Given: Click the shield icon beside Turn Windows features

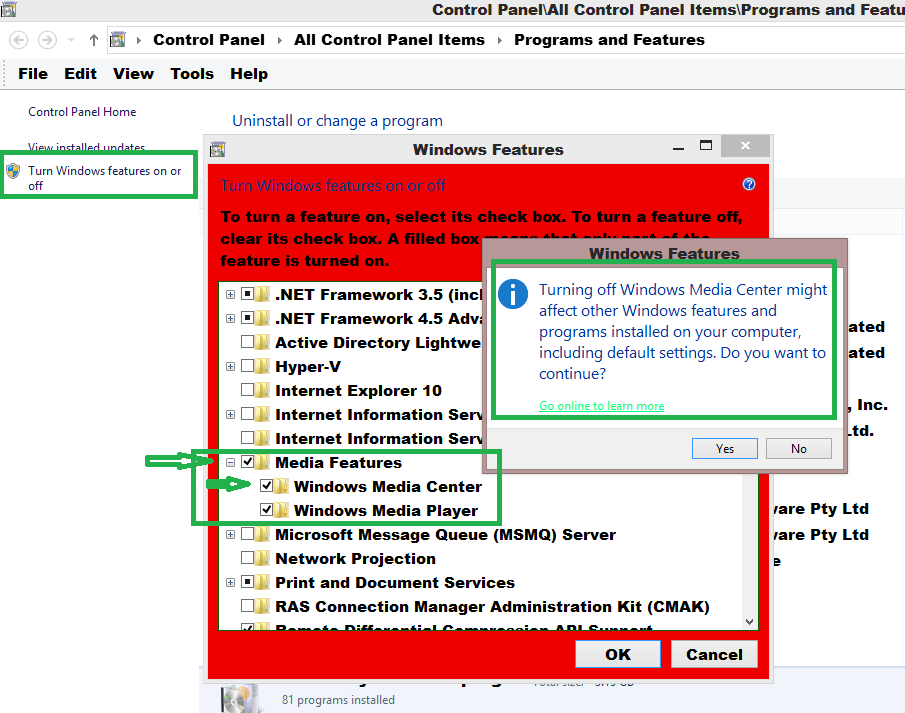Looking at the screenshot, I should (13, 171).
